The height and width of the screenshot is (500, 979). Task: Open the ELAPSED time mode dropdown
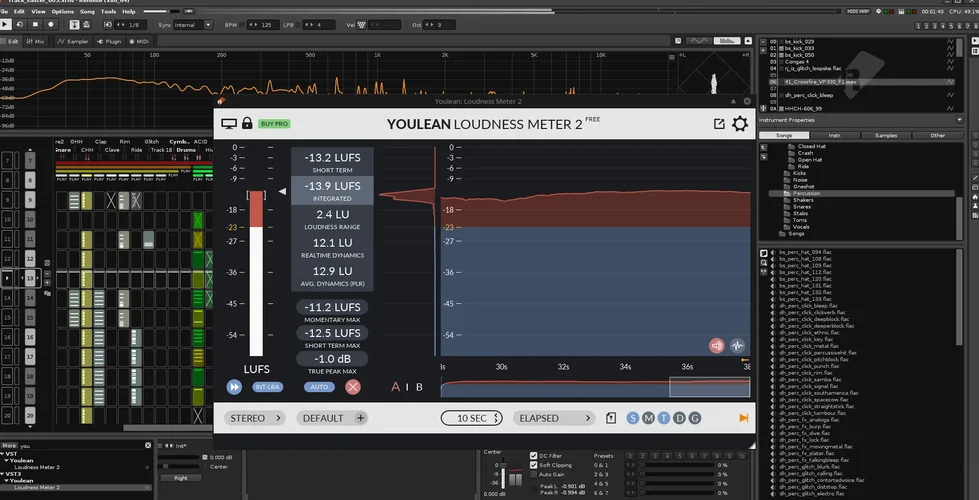[554, 418]
